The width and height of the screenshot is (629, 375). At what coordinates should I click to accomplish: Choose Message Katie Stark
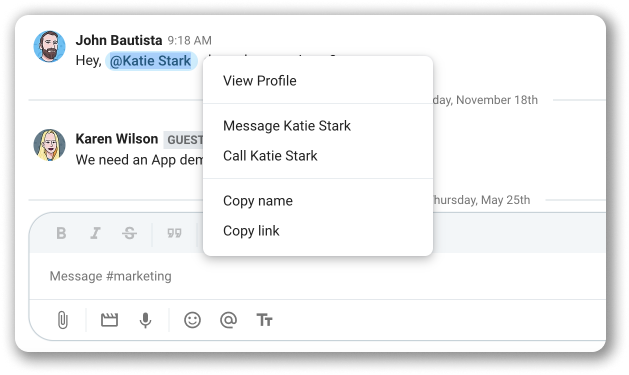click(x=318, y=126)
